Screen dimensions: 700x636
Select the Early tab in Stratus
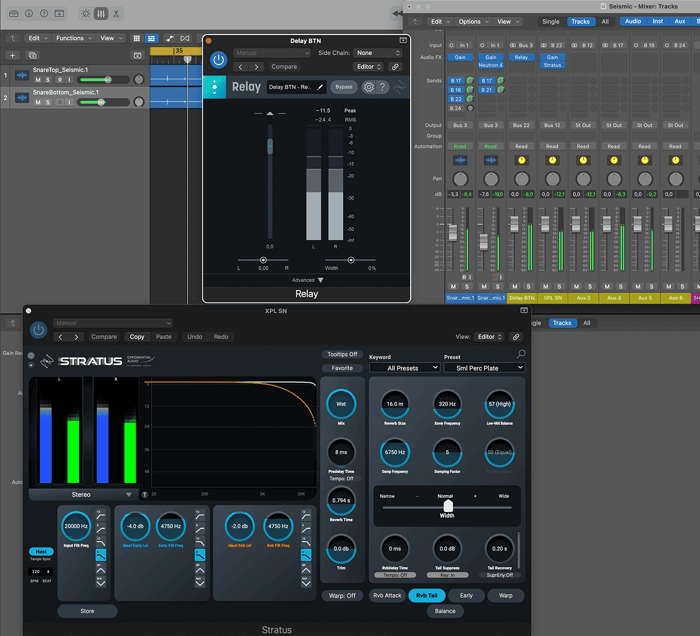466,595
